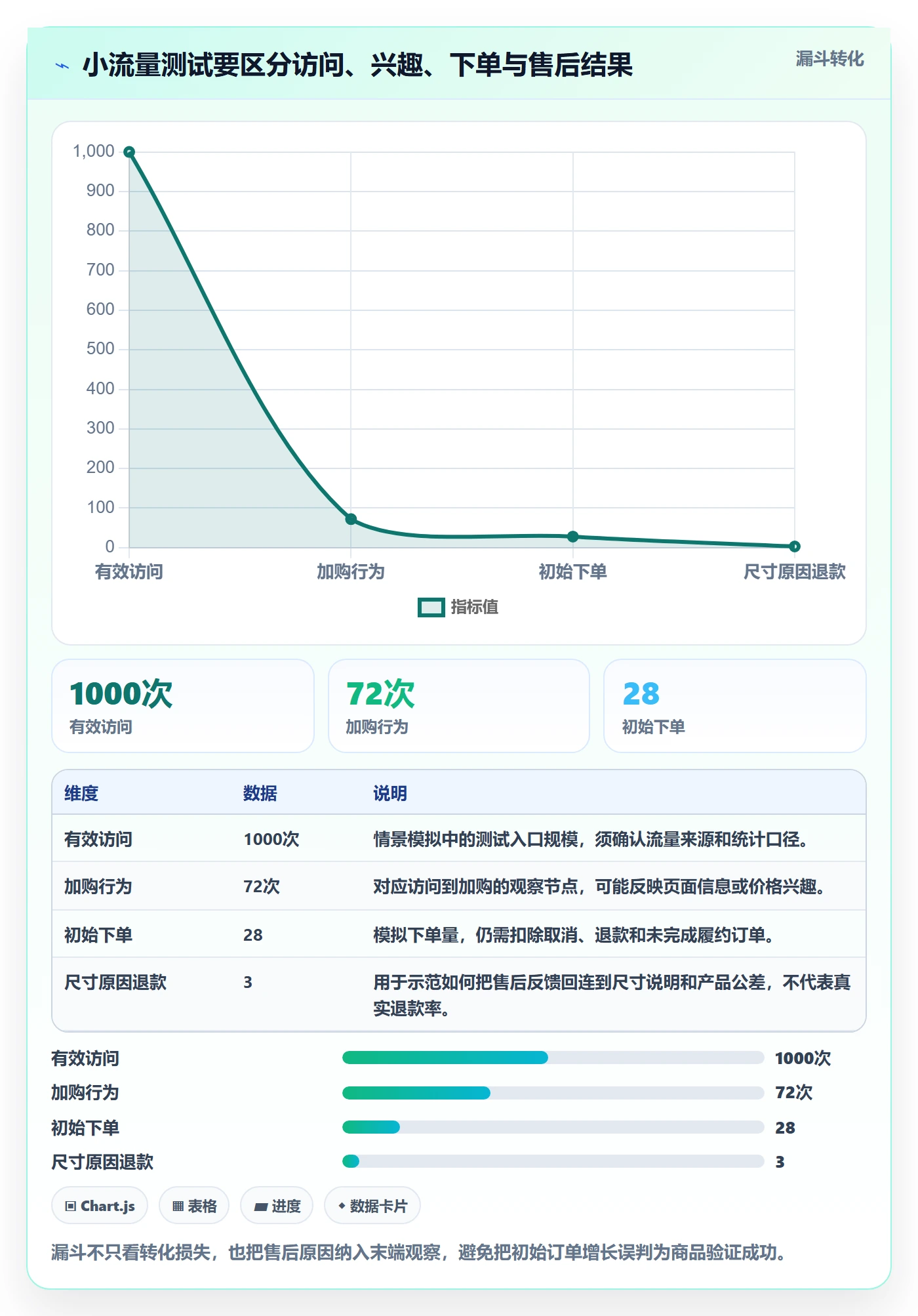Click the 数据卡片 tag chip
Image resolution: width=918 pixels, height=1316 pixels.
point(372,1206)
